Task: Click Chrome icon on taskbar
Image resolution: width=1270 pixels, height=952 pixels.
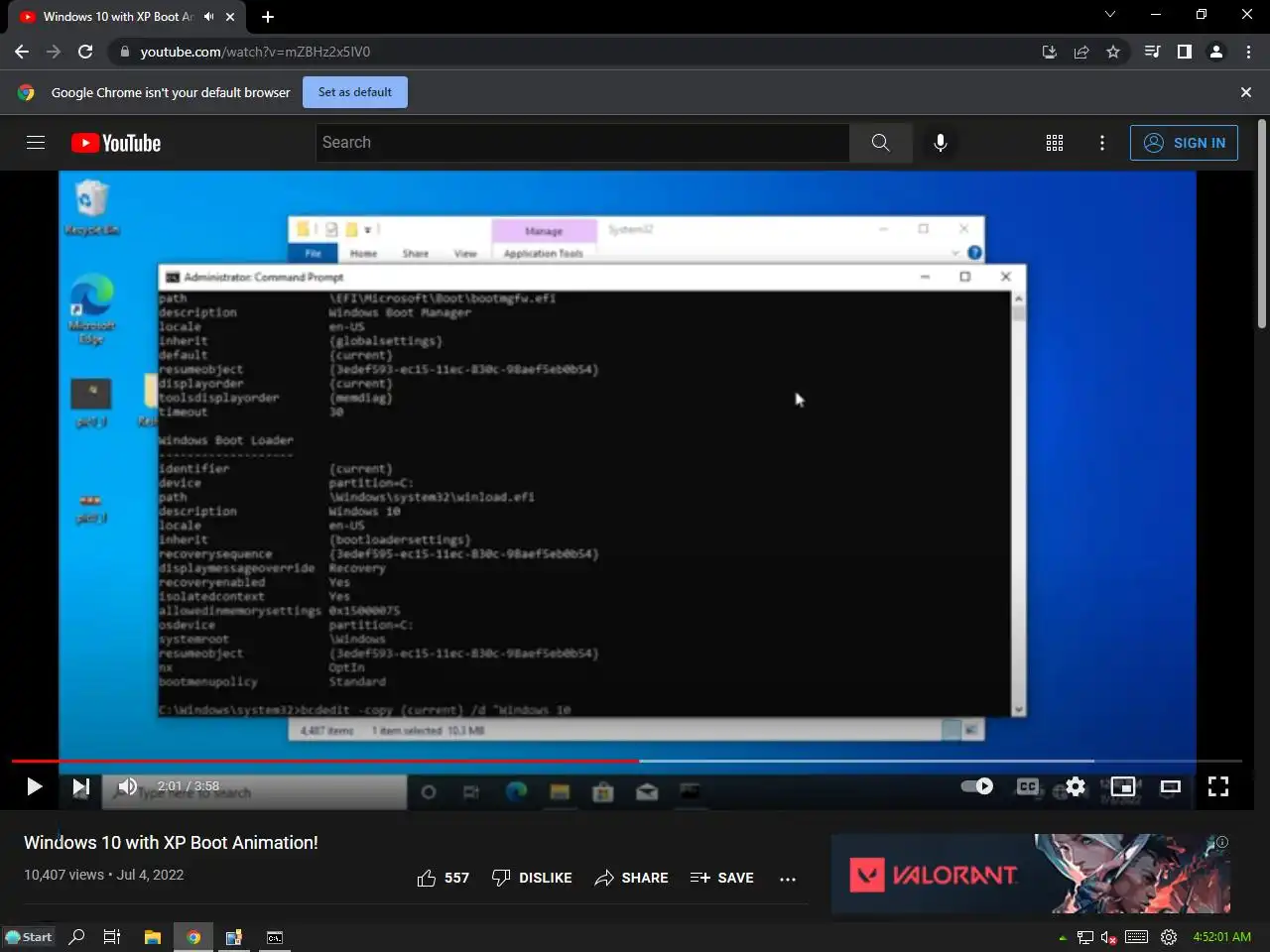Action: [193, 937]
